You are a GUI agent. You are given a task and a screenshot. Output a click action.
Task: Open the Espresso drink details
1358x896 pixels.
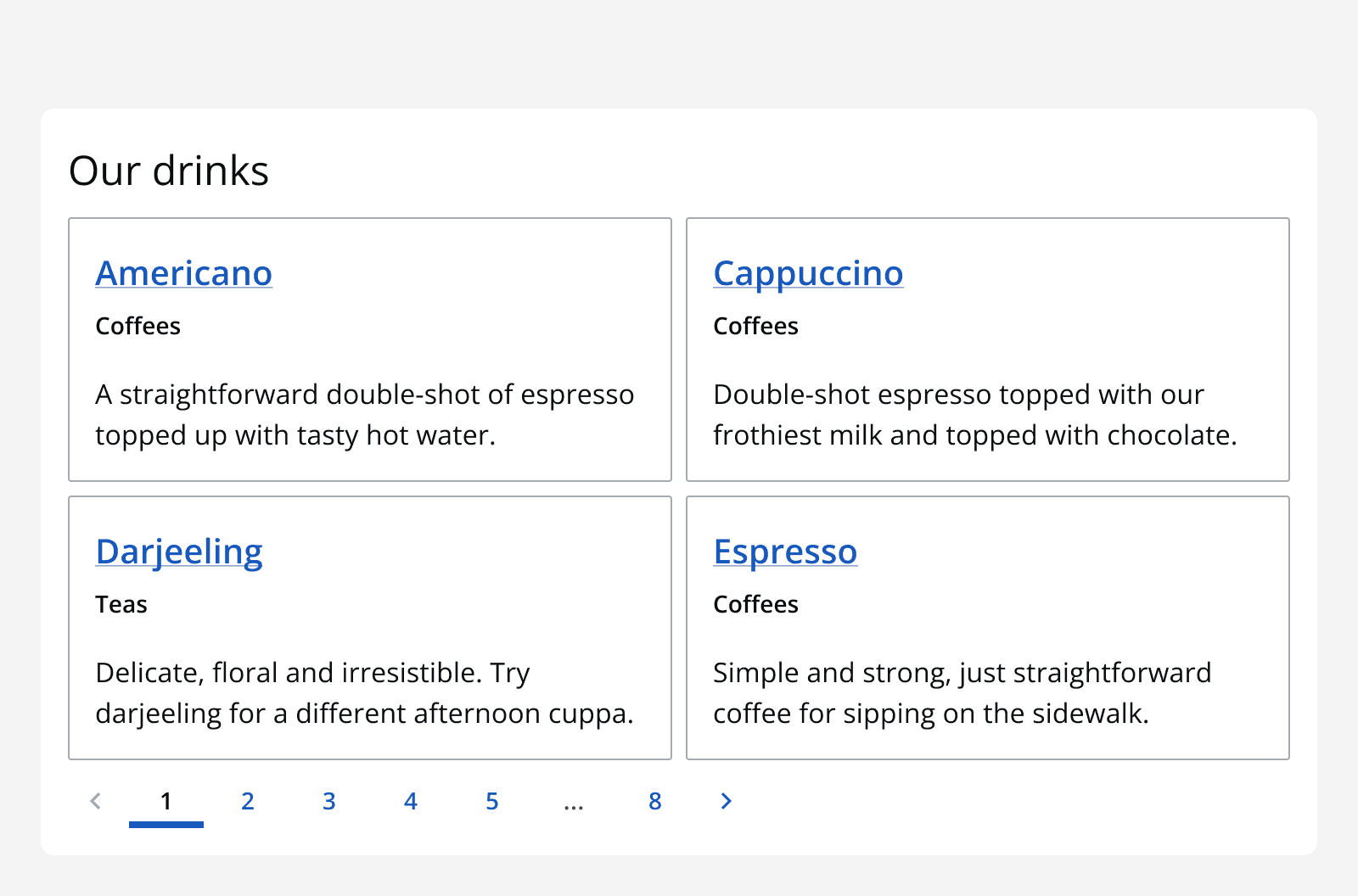coord(785,552)
